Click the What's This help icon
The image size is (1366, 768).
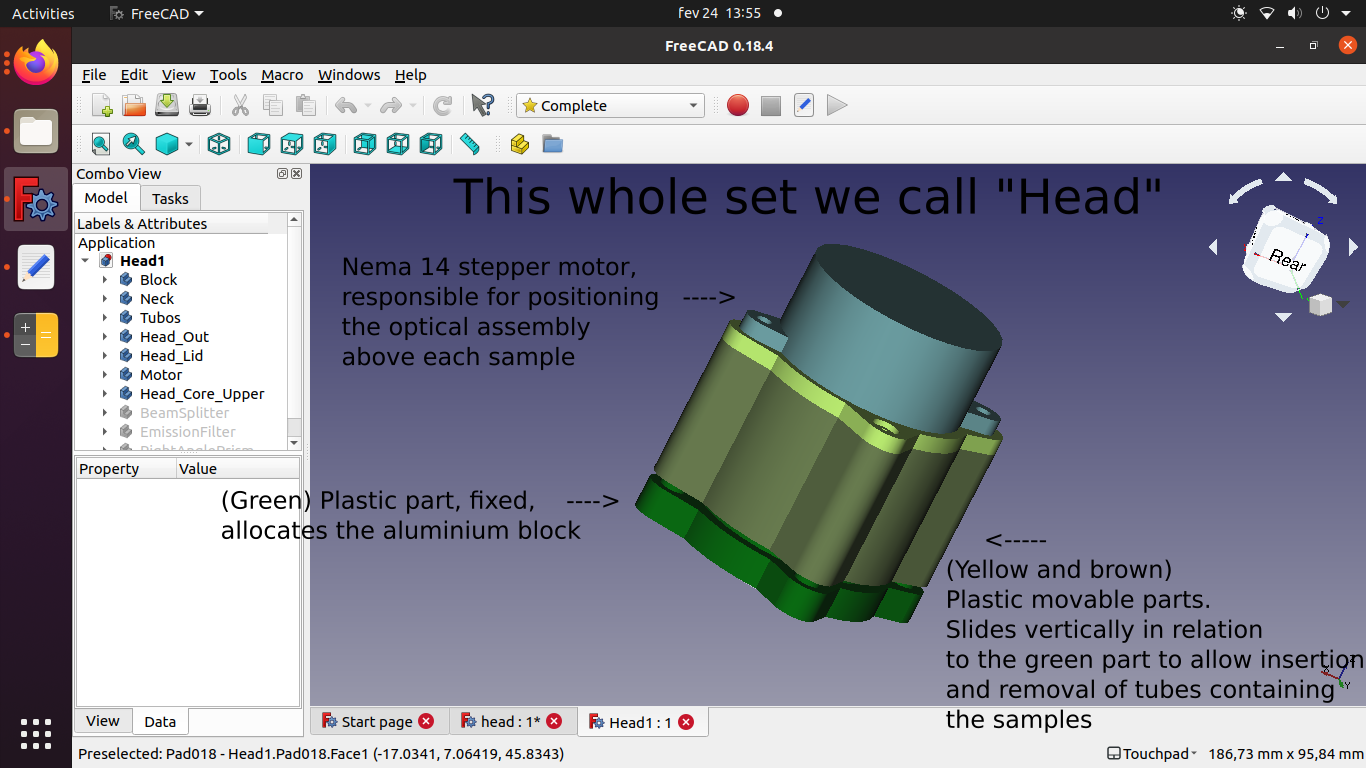point(483,105)
